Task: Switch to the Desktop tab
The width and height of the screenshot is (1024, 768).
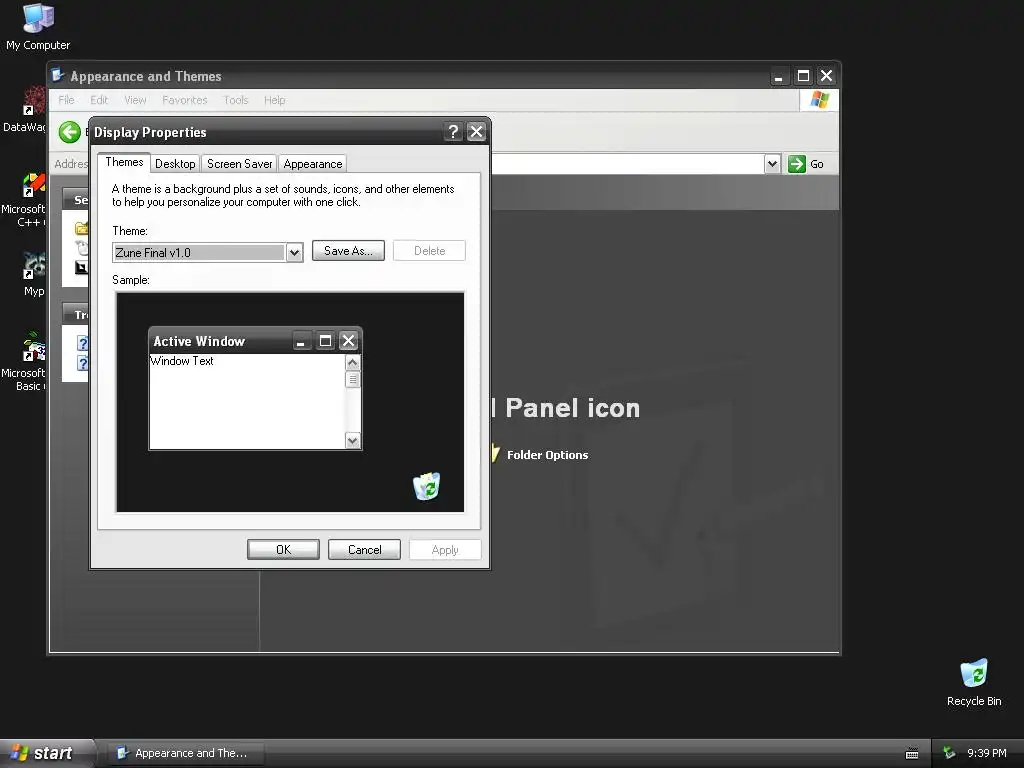Action: point(175,164)
